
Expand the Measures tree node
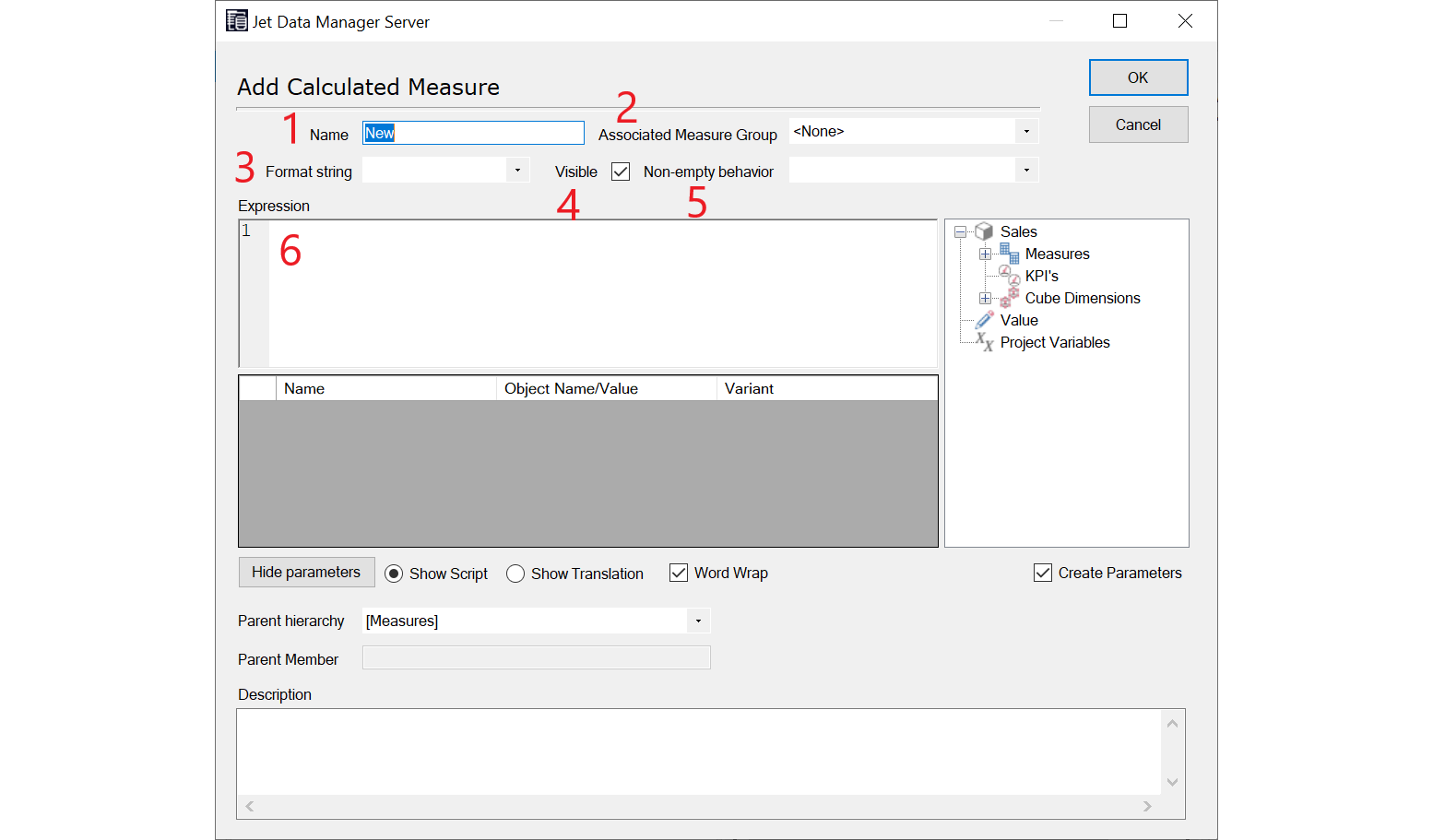[x=985, y=254]
